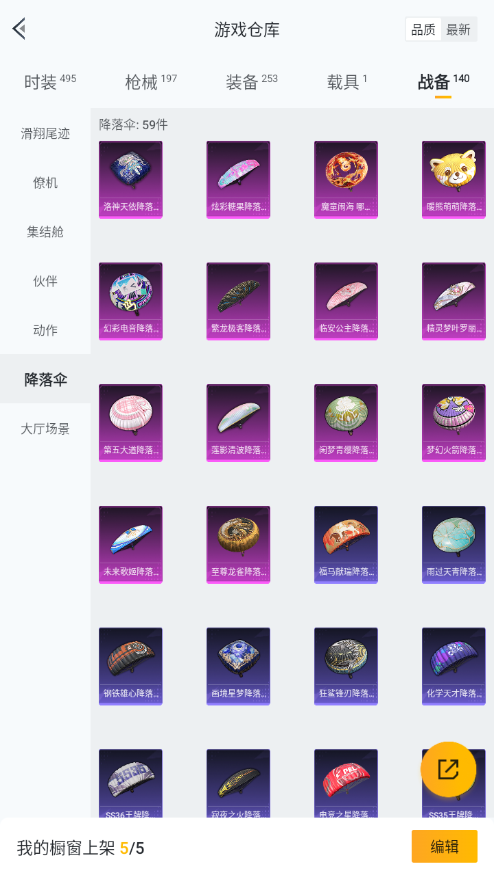This screenshot has height=875, width=494.
Task: Switch to the 载具 tab
Action: click(347, 82)
